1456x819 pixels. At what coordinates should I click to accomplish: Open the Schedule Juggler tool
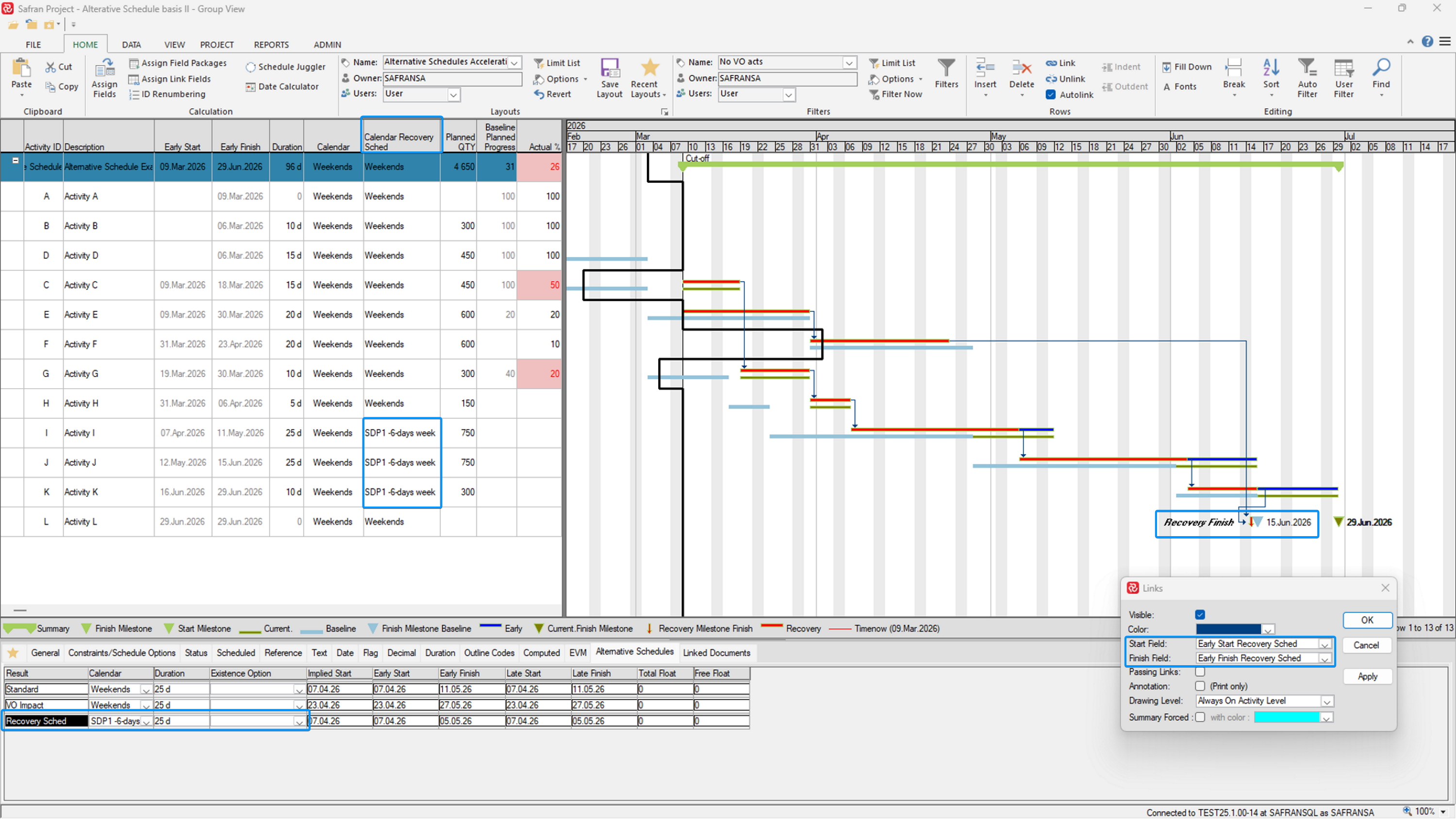(x=285, y=66)
